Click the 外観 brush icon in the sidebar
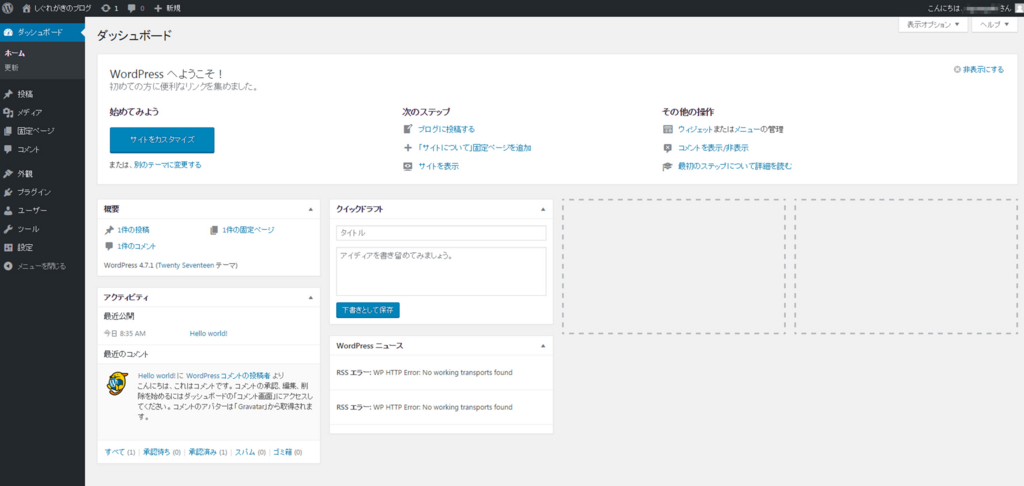This screenshot has height=486, width=1024. click(8, 174)
